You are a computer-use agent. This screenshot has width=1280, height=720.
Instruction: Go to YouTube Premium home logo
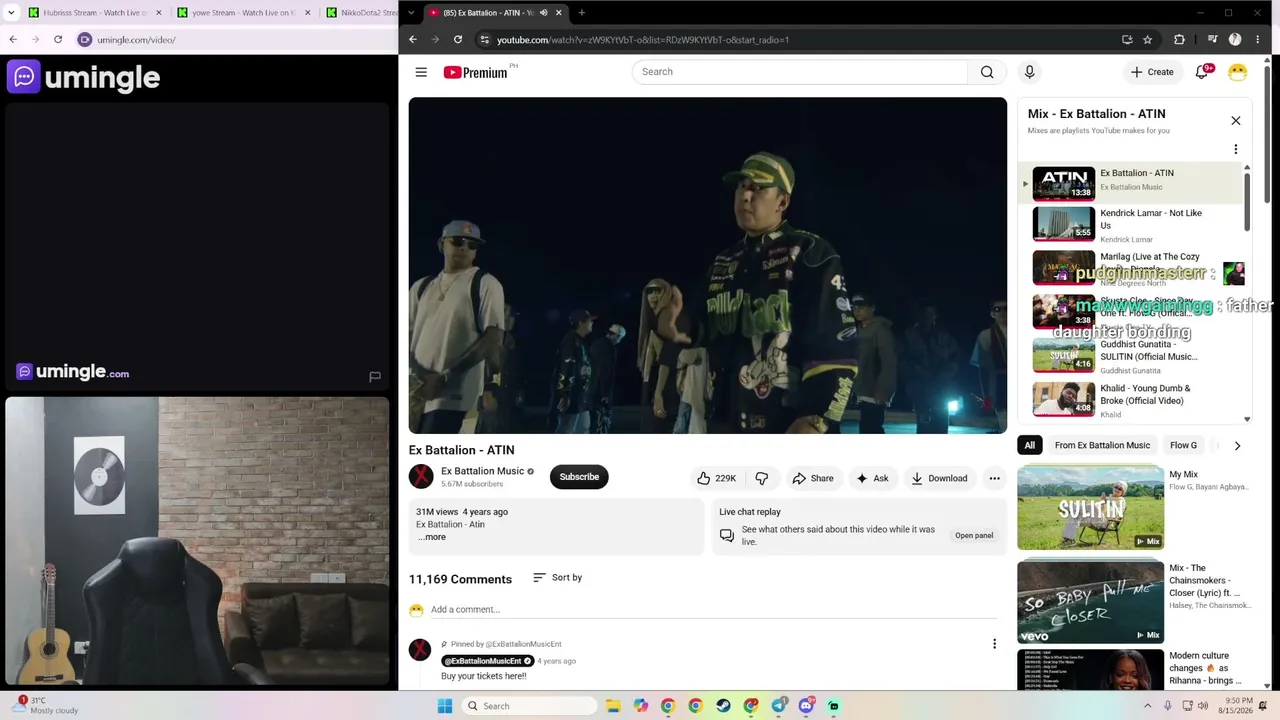pyautogui.click(x=476, y=72)
